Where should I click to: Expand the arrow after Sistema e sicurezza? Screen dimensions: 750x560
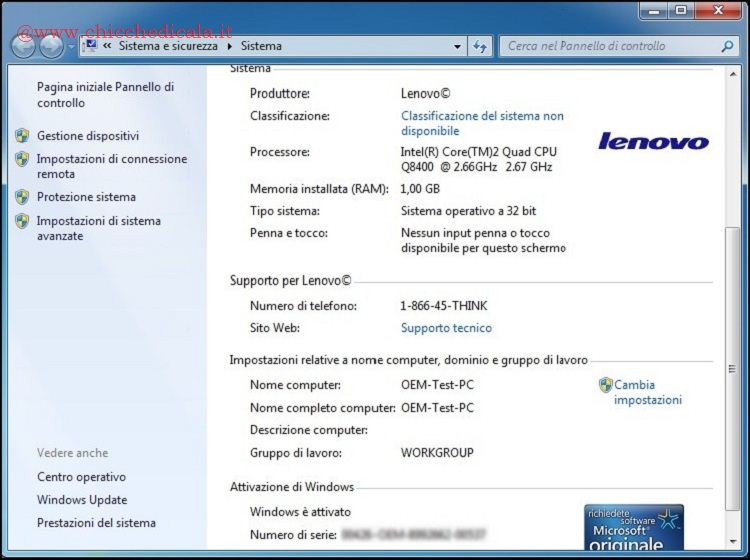pyautogui.click(x=230, y=46)
